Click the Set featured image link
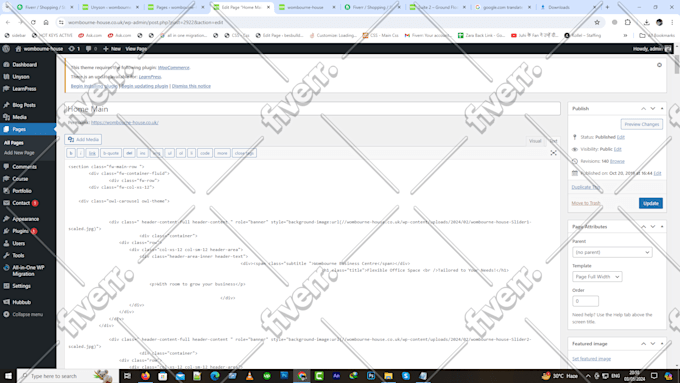680x383 pixels. coord(592,359)
